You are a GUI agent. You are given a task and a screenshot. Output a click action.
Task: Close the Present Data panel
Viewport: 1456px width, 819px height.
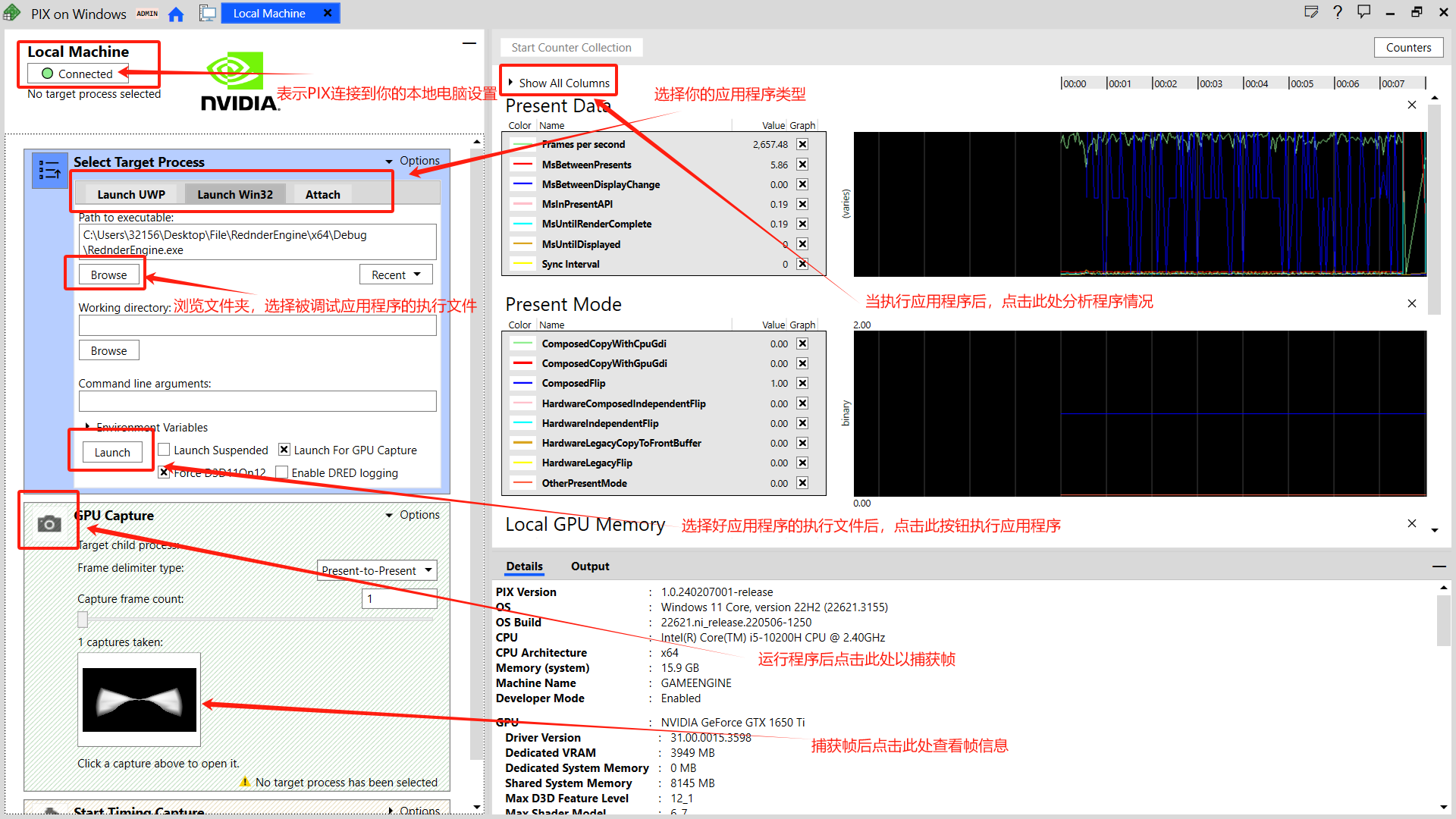tap(1411, 105)
